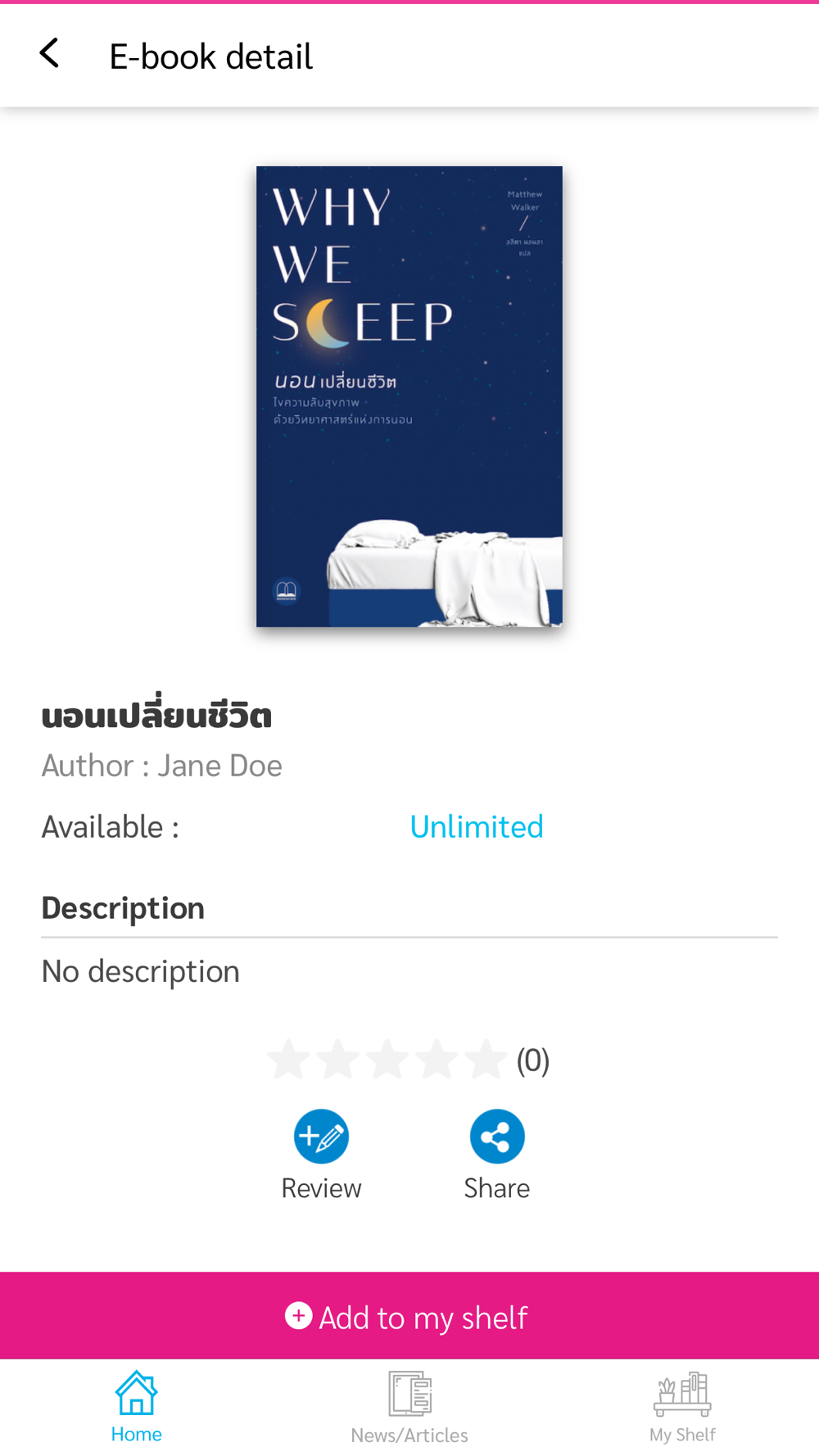Select the My Shelf tab label
This screenshot has width=819, height=1456.
[x=682, y=1435]
